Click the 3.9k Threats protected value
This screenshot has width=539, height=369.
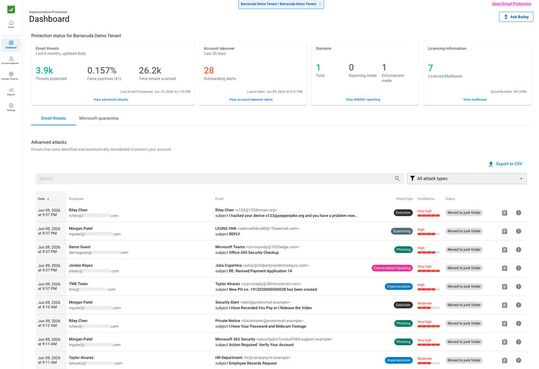[44, 70]
